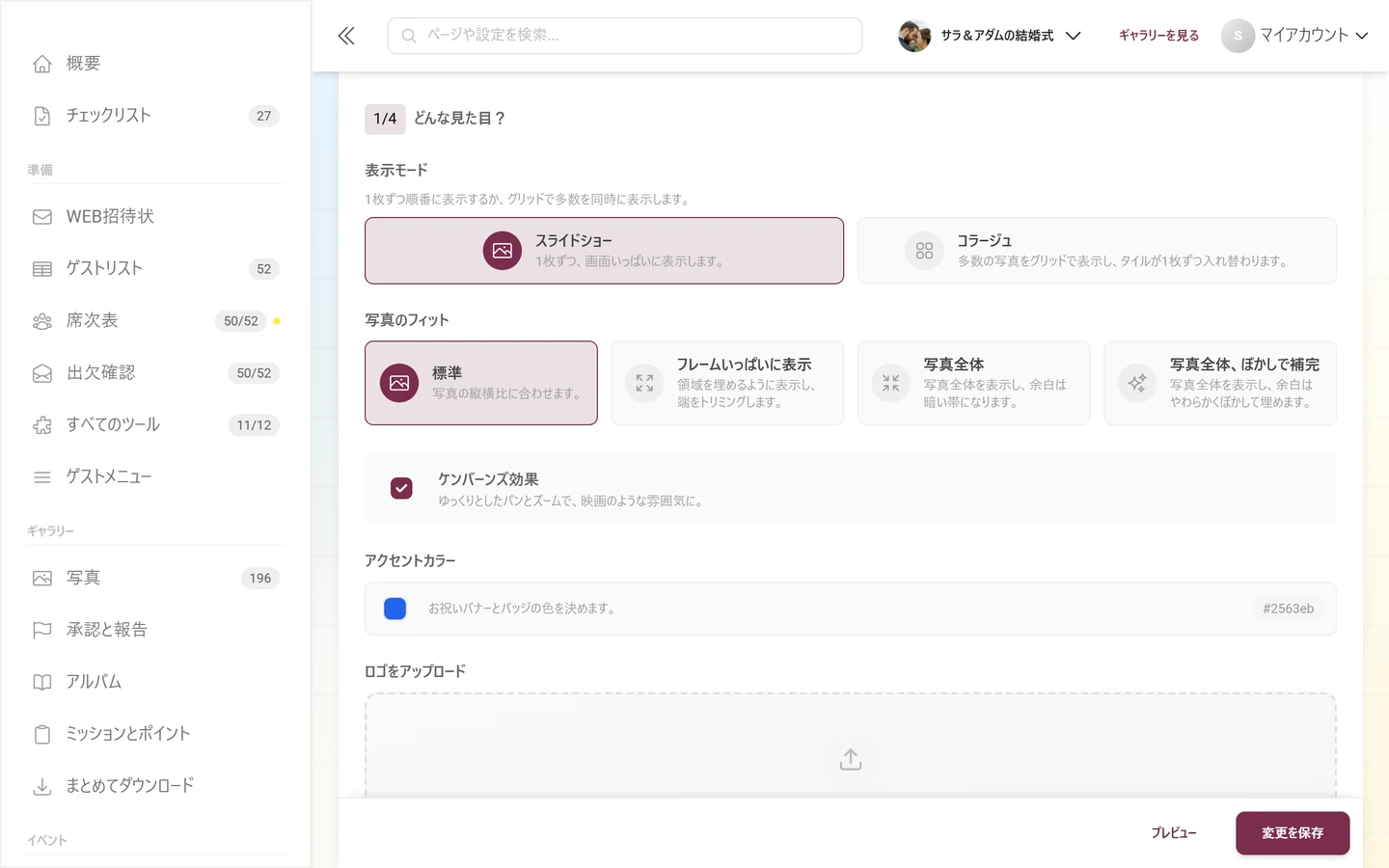
Task: Choose 標準 photo fit option
Action: tap(481, 383)
